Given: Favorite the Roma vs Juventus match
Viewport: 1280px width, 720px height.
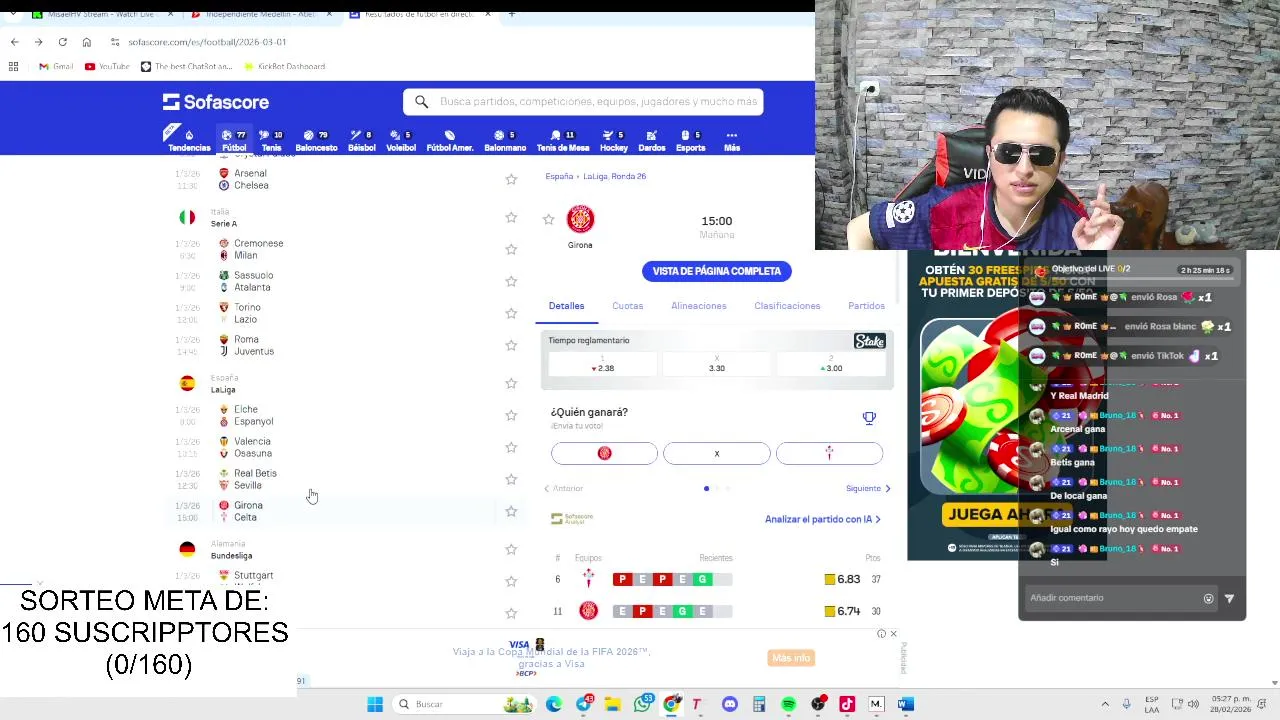Looking at the screenshot, I should click(511, 345).
